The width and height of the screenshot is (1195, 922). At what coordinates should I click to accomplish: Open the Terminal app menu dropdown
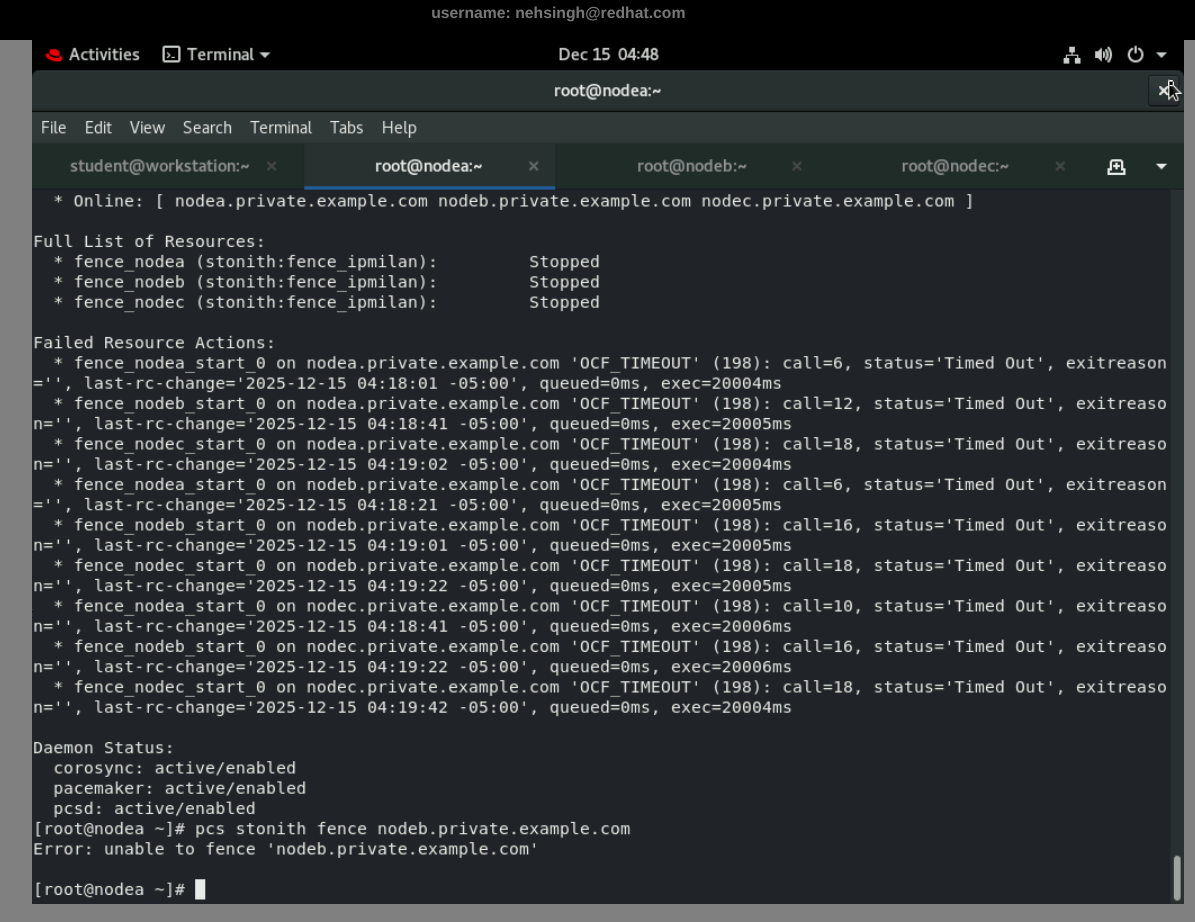217,55
